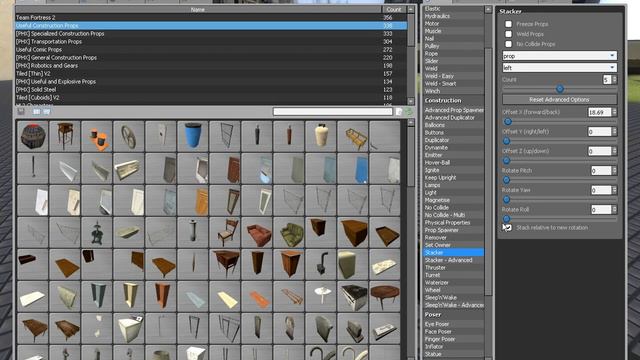640x360 pixels.
Task: Choose the cream propane tank prop
Action: [321, 136]
